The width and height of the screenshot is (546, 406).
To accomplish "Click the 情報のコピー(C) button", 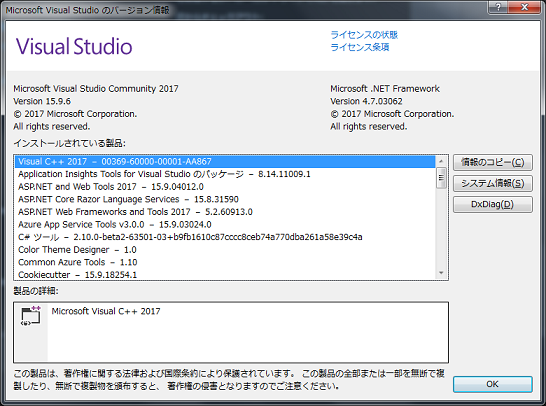I will coord(492,162).
